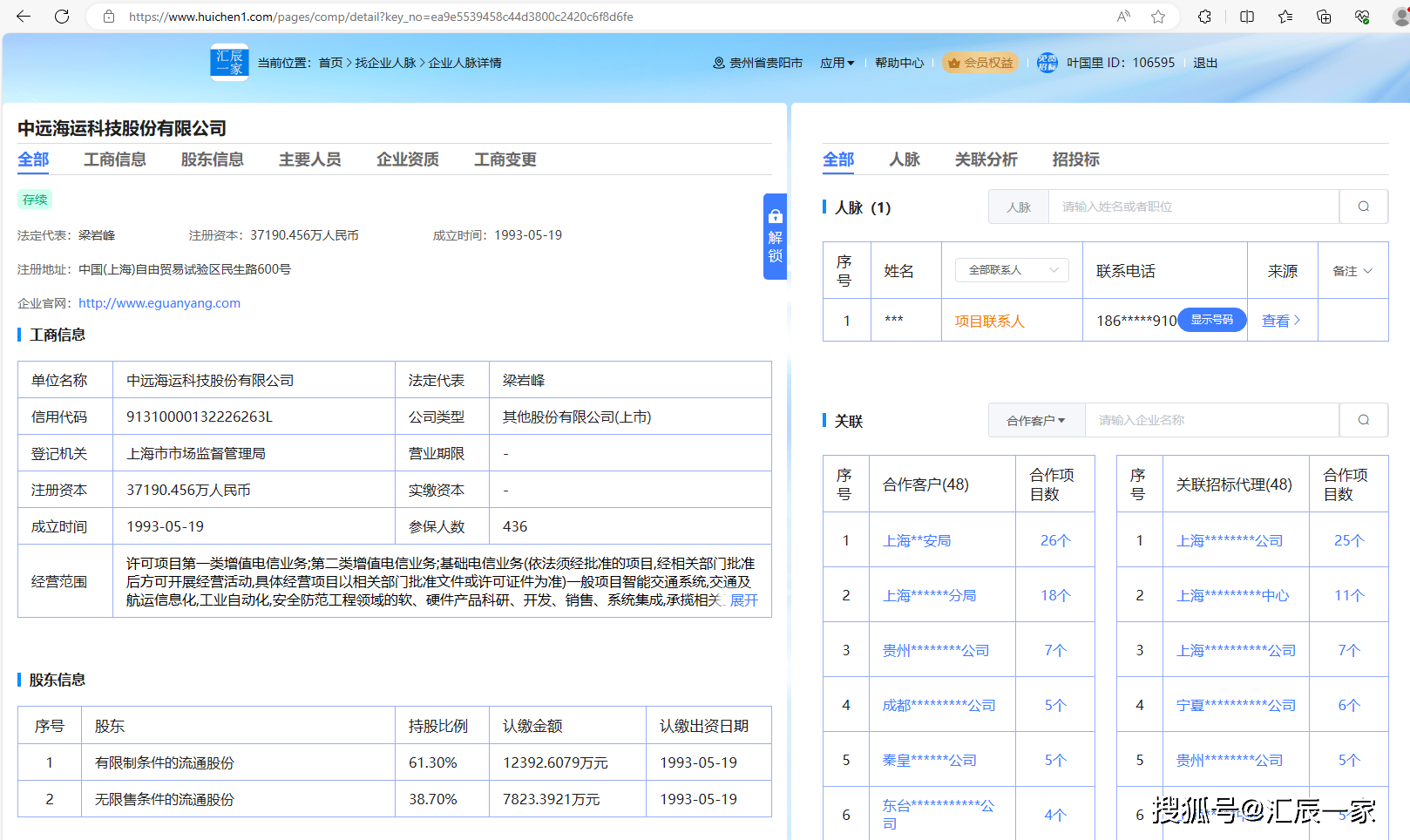
Task: Bookmark this page with the star icon
Action: pos(1158,17)
